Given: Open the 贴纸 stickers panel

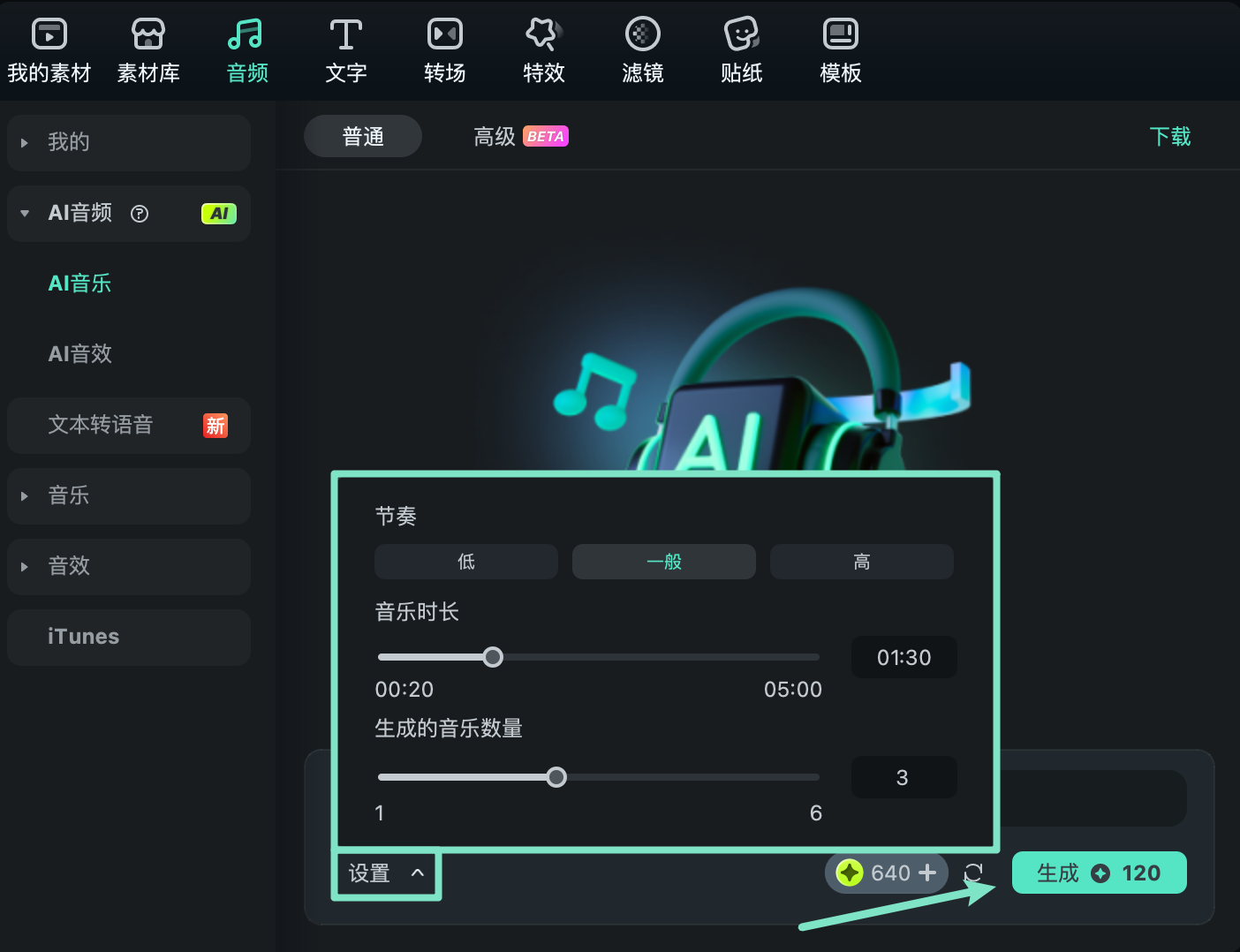Looking at the screenshot, I should (741, 49).
